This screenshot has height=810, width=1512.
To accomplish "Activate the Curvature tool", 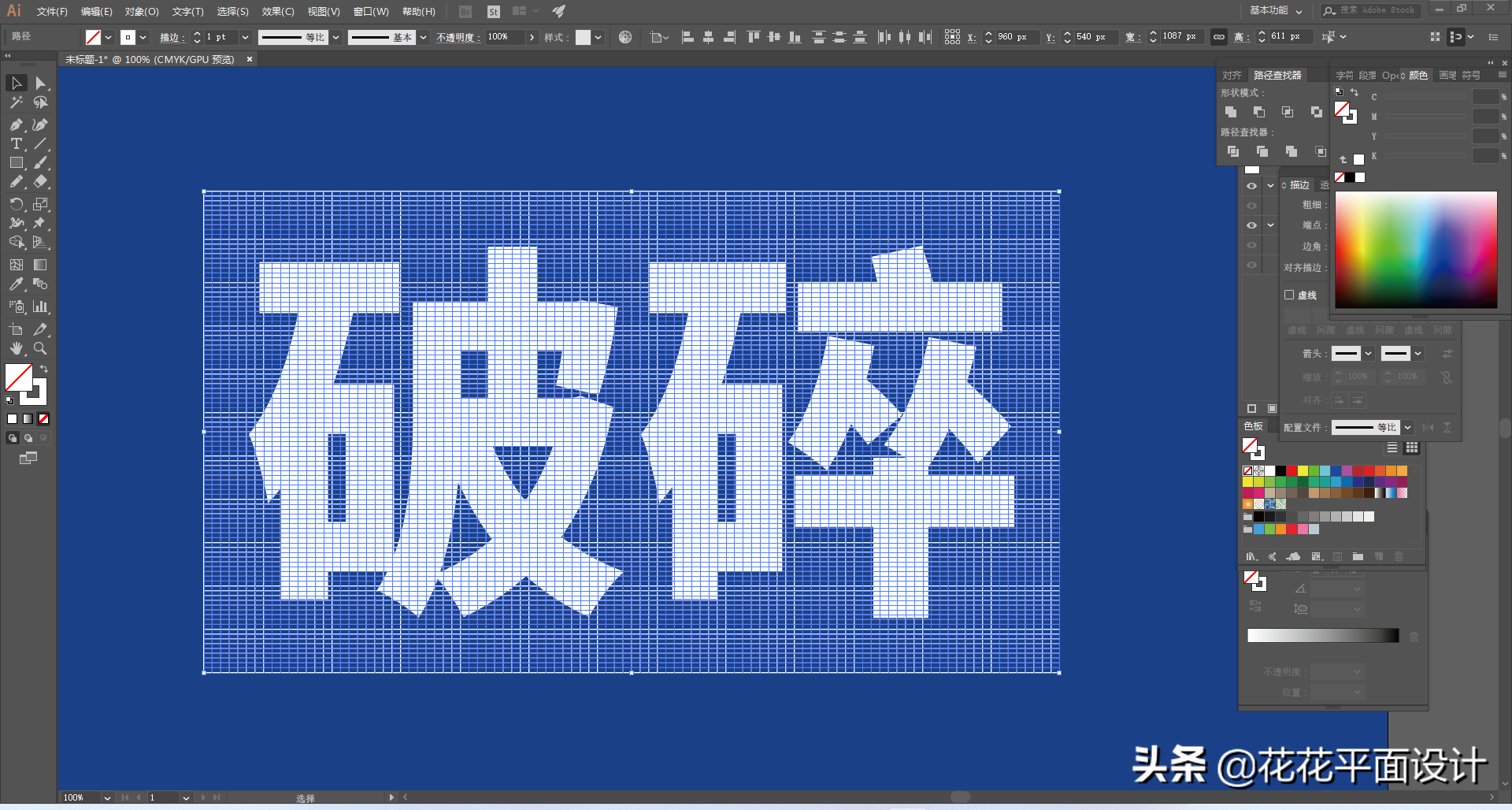I will 40,124.
